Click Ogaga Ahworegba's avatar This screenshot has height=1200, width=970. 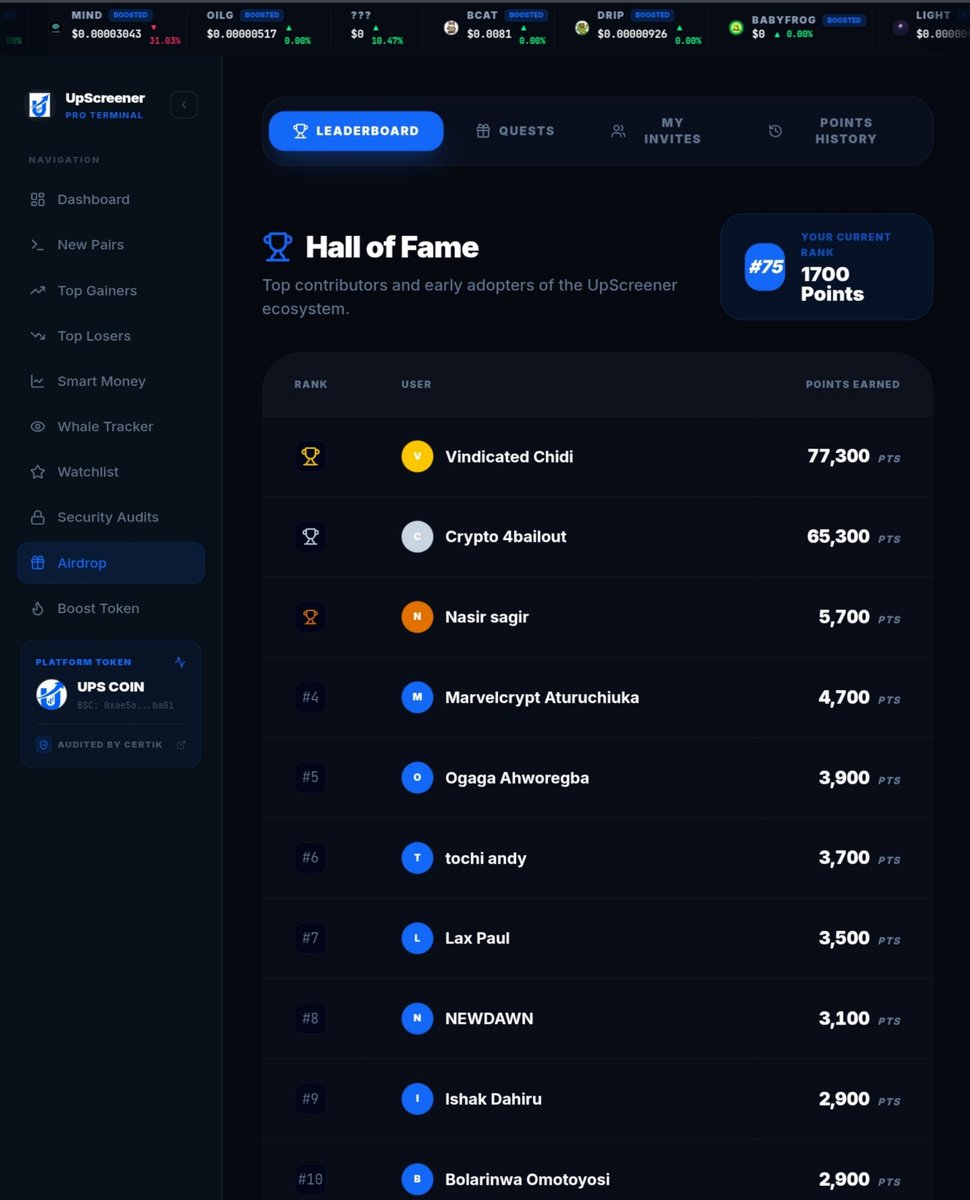(417, 778)
